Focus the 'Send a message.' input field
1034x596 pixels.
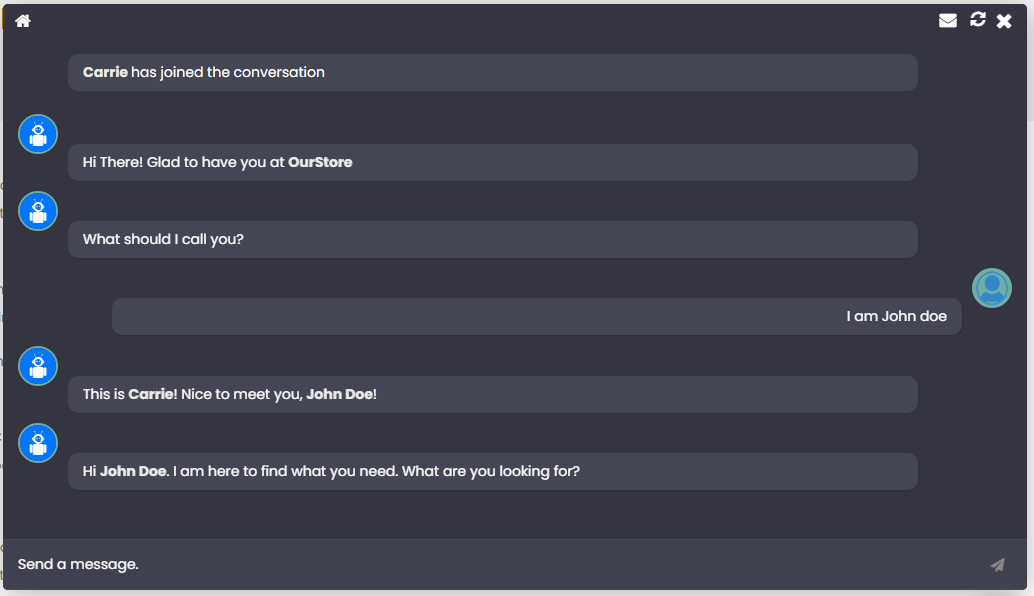(490, 565)
